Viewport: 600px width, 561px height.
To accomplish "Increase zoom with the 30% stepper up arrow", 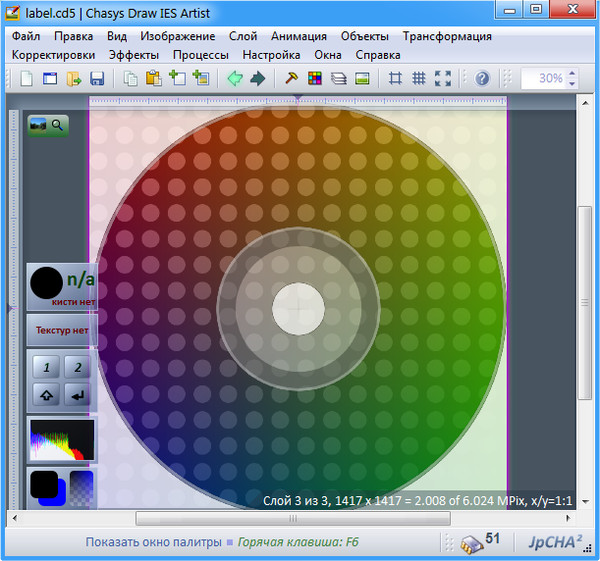I will (570, 74).
